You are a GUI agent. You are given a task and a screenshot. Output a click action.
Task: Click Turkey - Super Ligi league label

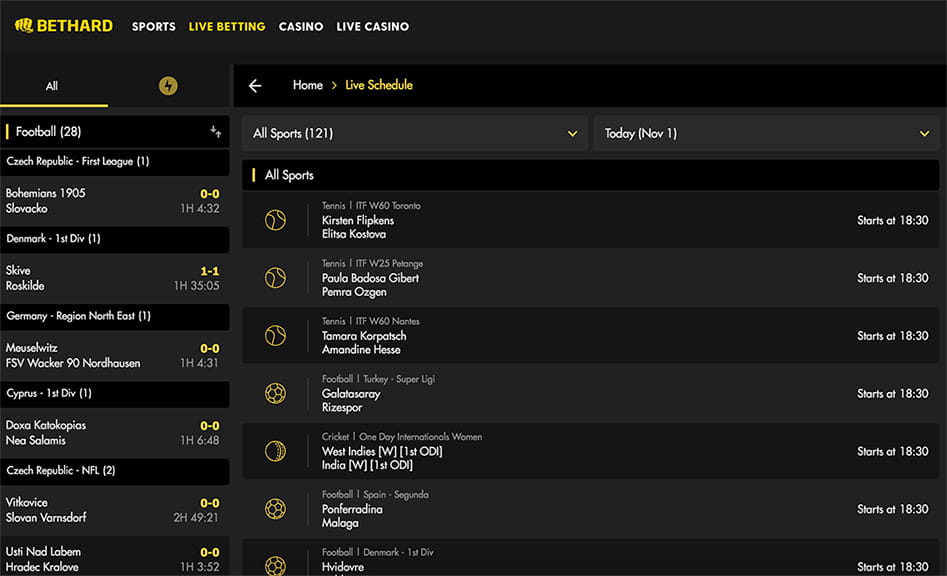(x=399, y=379)
